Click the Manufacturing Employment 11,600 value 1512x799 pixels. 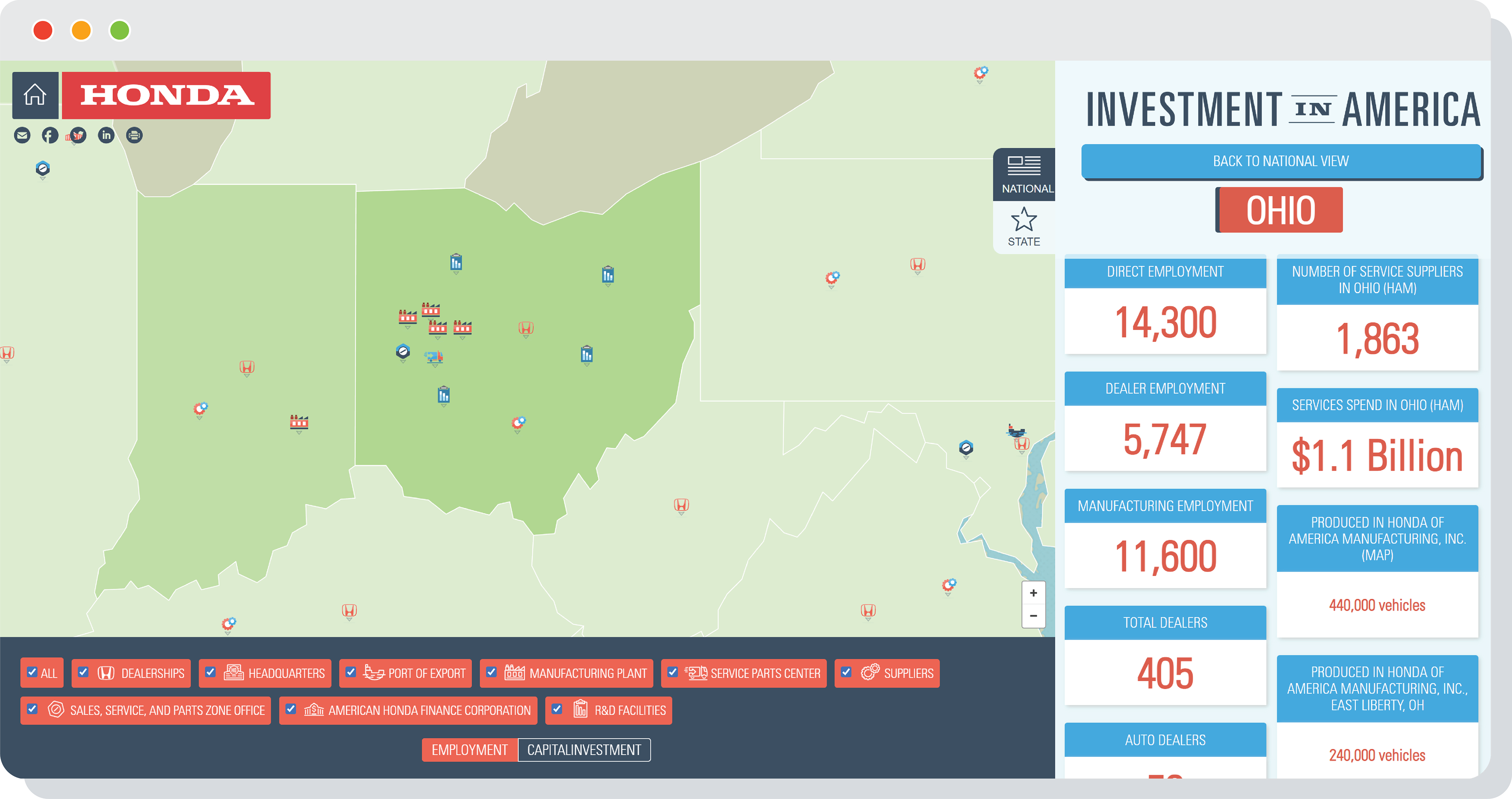tap(1165, 556)
